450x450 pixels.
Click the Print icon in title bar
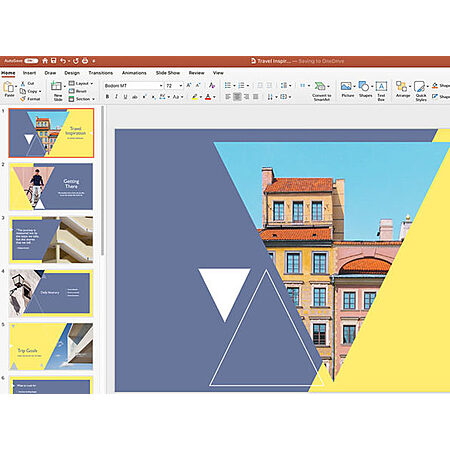tap(85, 61)
